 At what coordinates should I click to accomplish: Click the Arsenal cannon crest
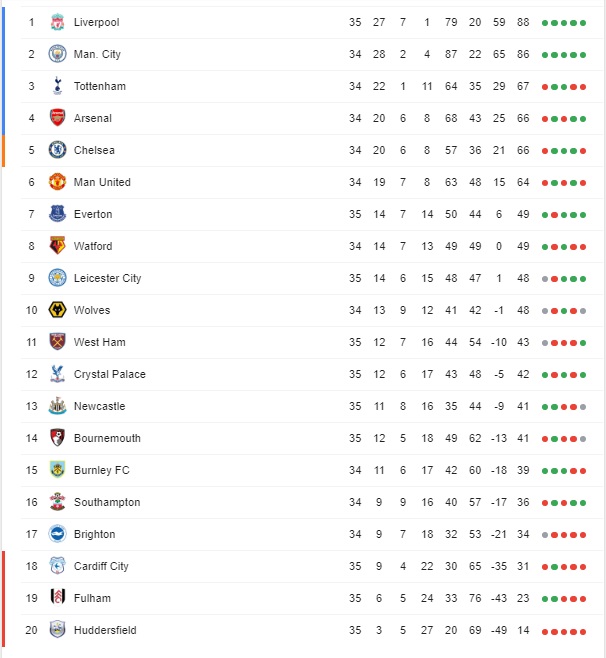[x=57, y=118]
